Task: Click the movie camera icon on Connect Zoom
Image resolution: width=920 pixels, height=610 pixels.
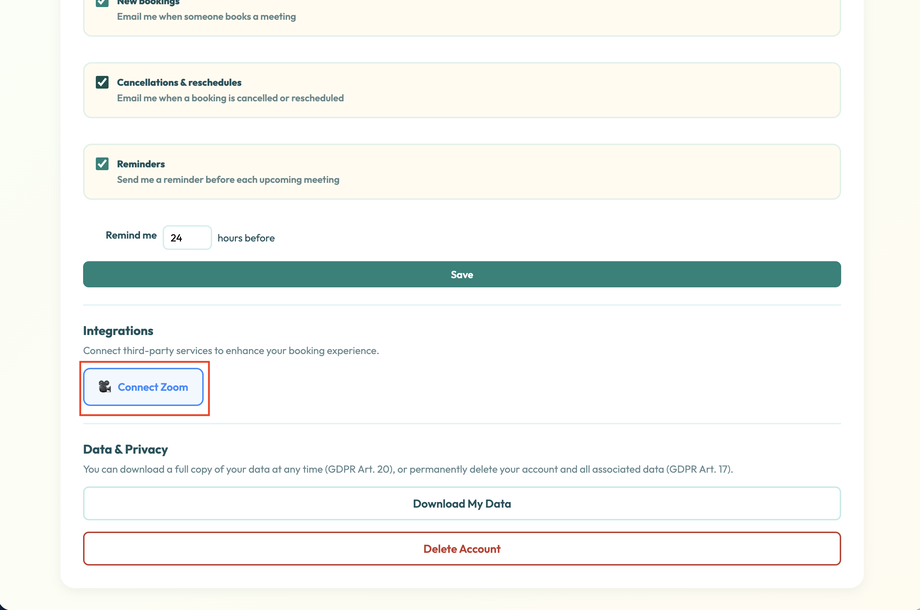Action: point(106,387)
